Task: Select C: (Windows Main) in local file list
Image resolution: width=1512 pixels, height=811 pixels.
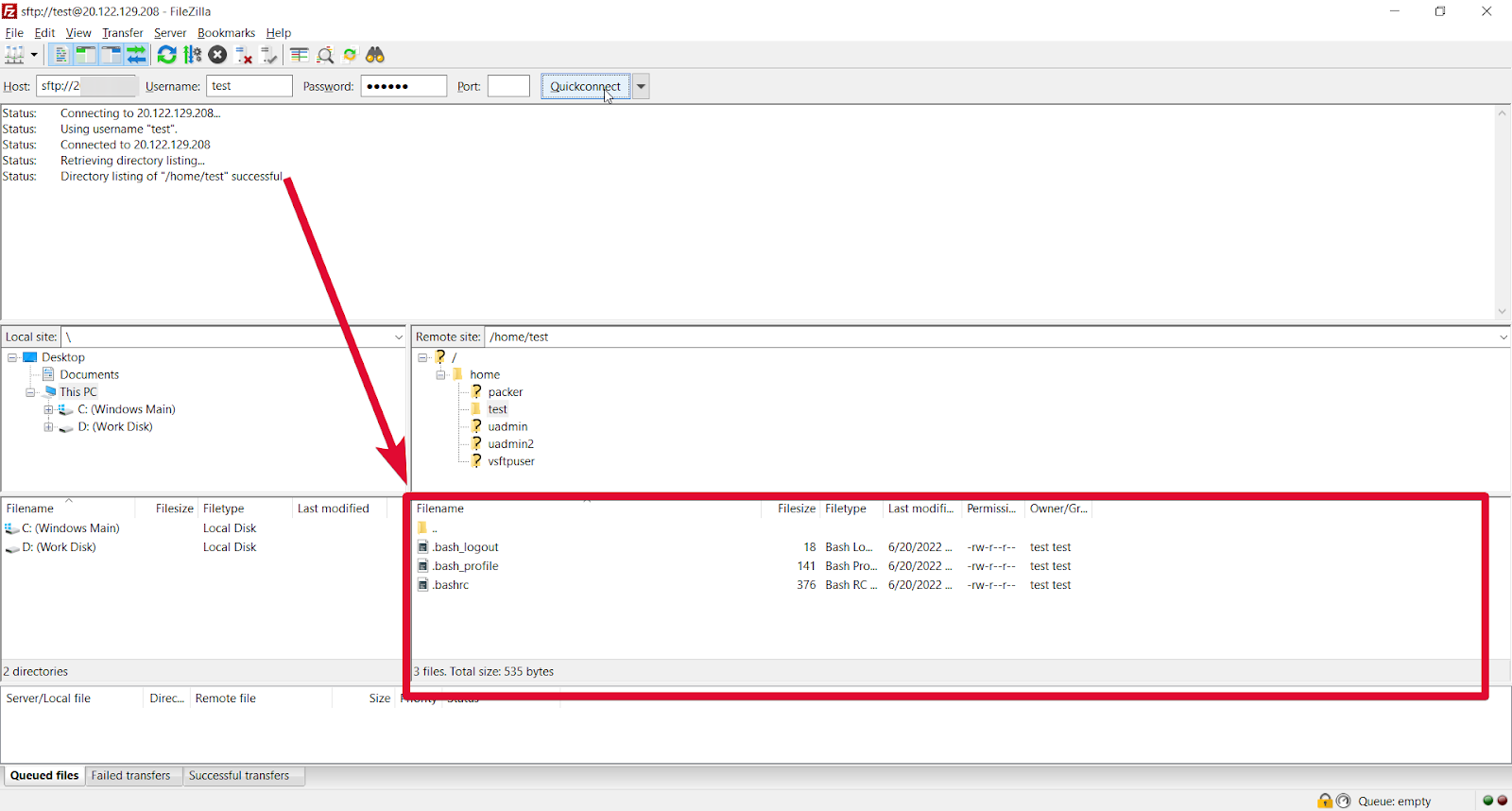Action: pyautogui.click(x=70, y=528)
